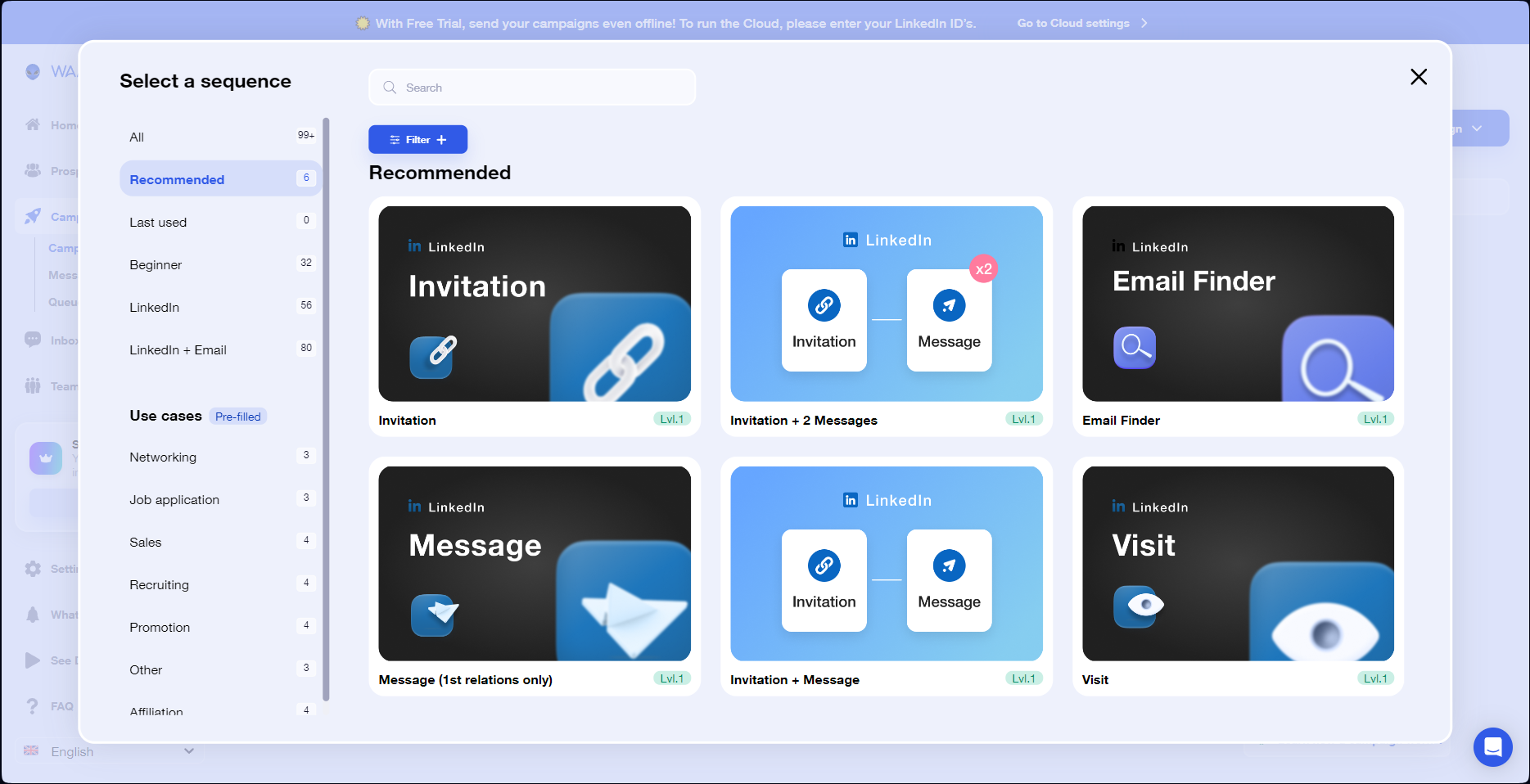Viewport: 1530px width, 784px height.
Task: Click Message step icon in Invitation + Message
Action: pyautogui.click(x=949, y=565)
